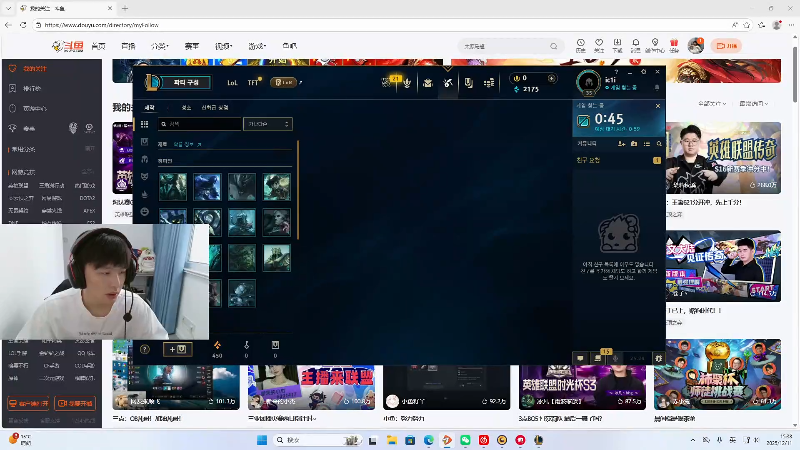Click the orange essence icon showing 450

point(217,345)
